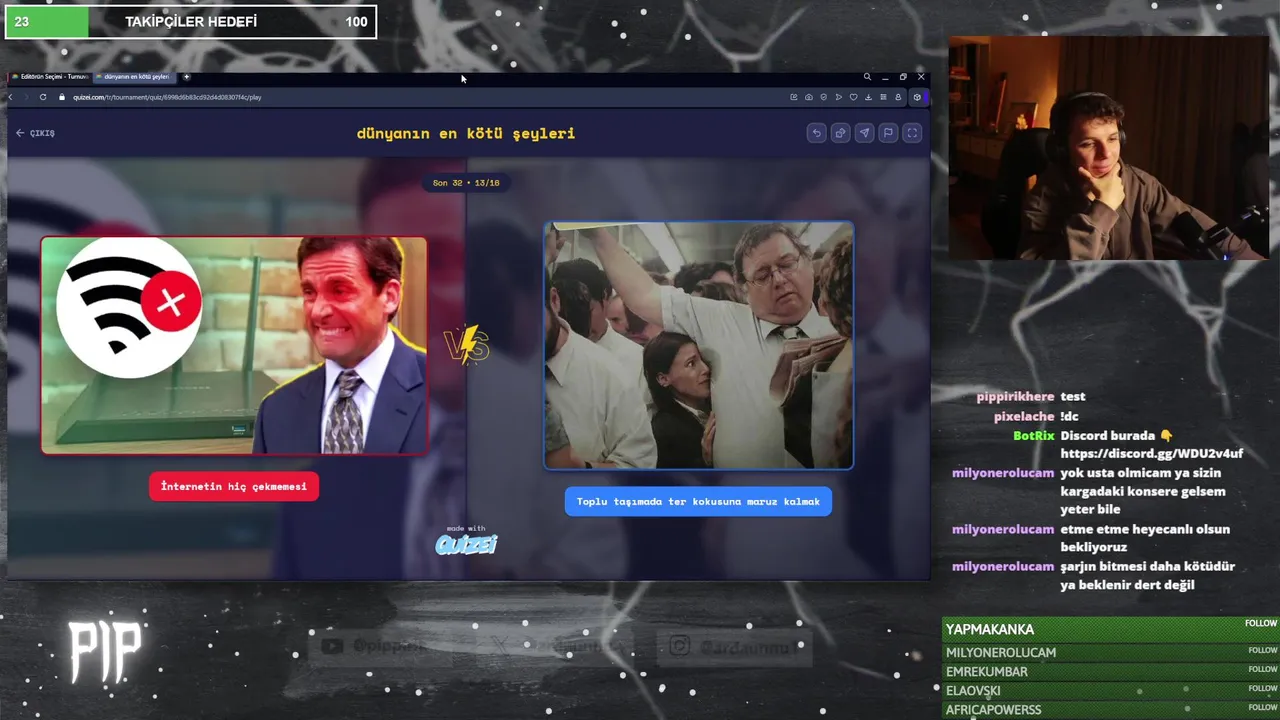Image resolution: width=1280 pixels, height=720 pixels.
Task: Click the "Son 32 • 13/16" round indicator
Action: click(x=466, y=183)
